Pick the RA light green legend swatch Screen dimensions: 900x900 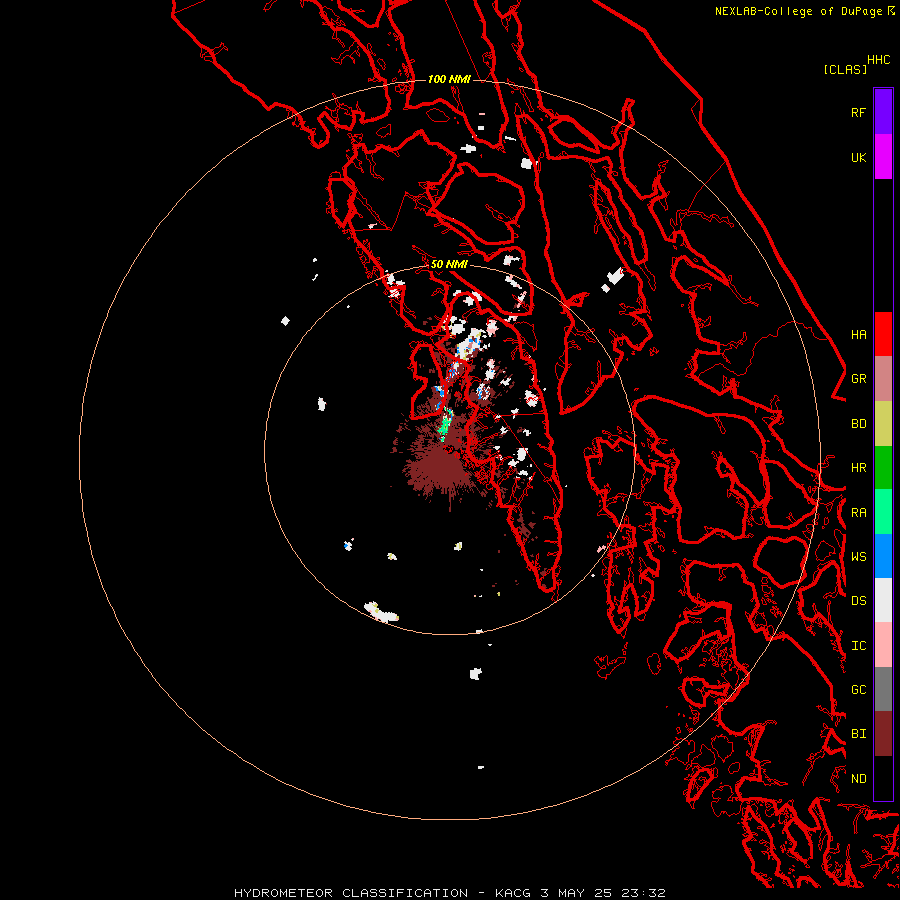coord(883,512)
